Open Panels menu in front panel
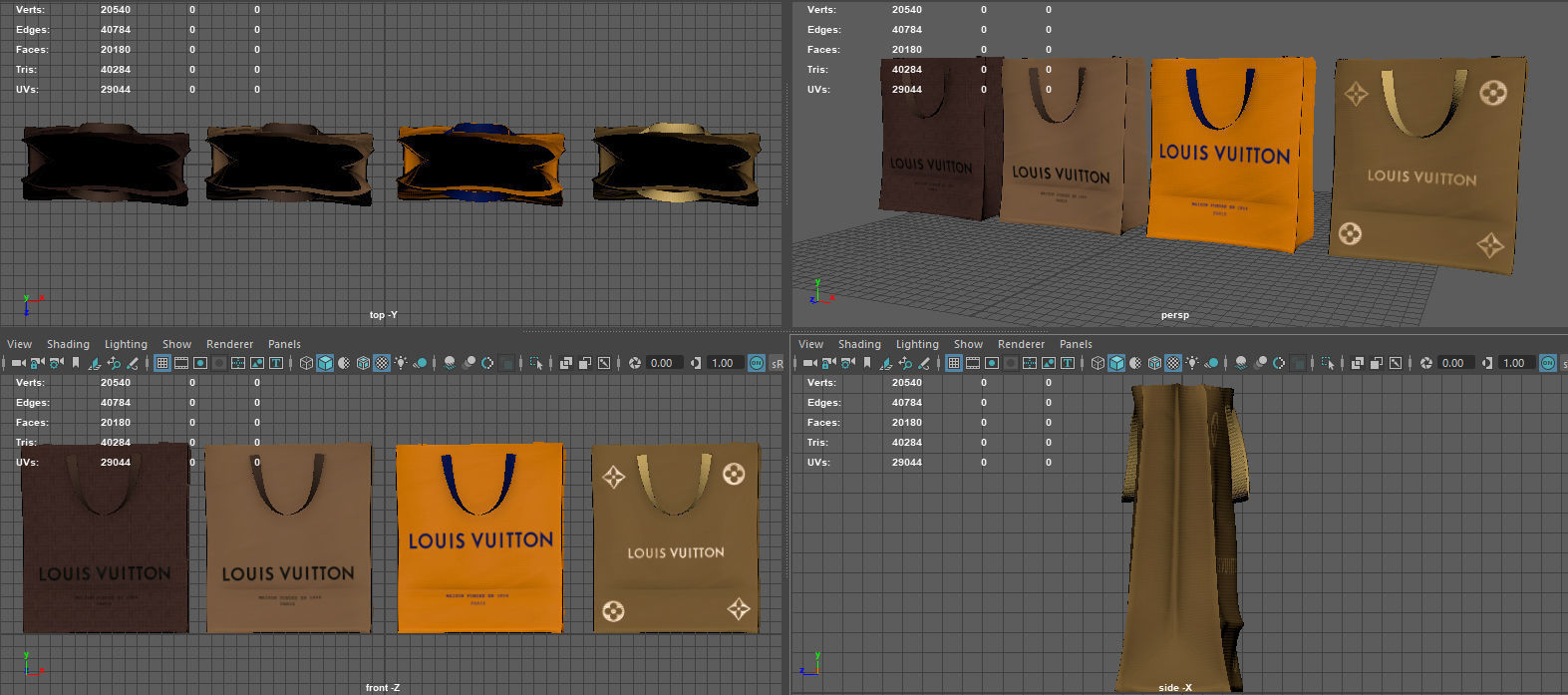Image resolution: width=1568 pixels, height=695 pixels. pos(284,344)
